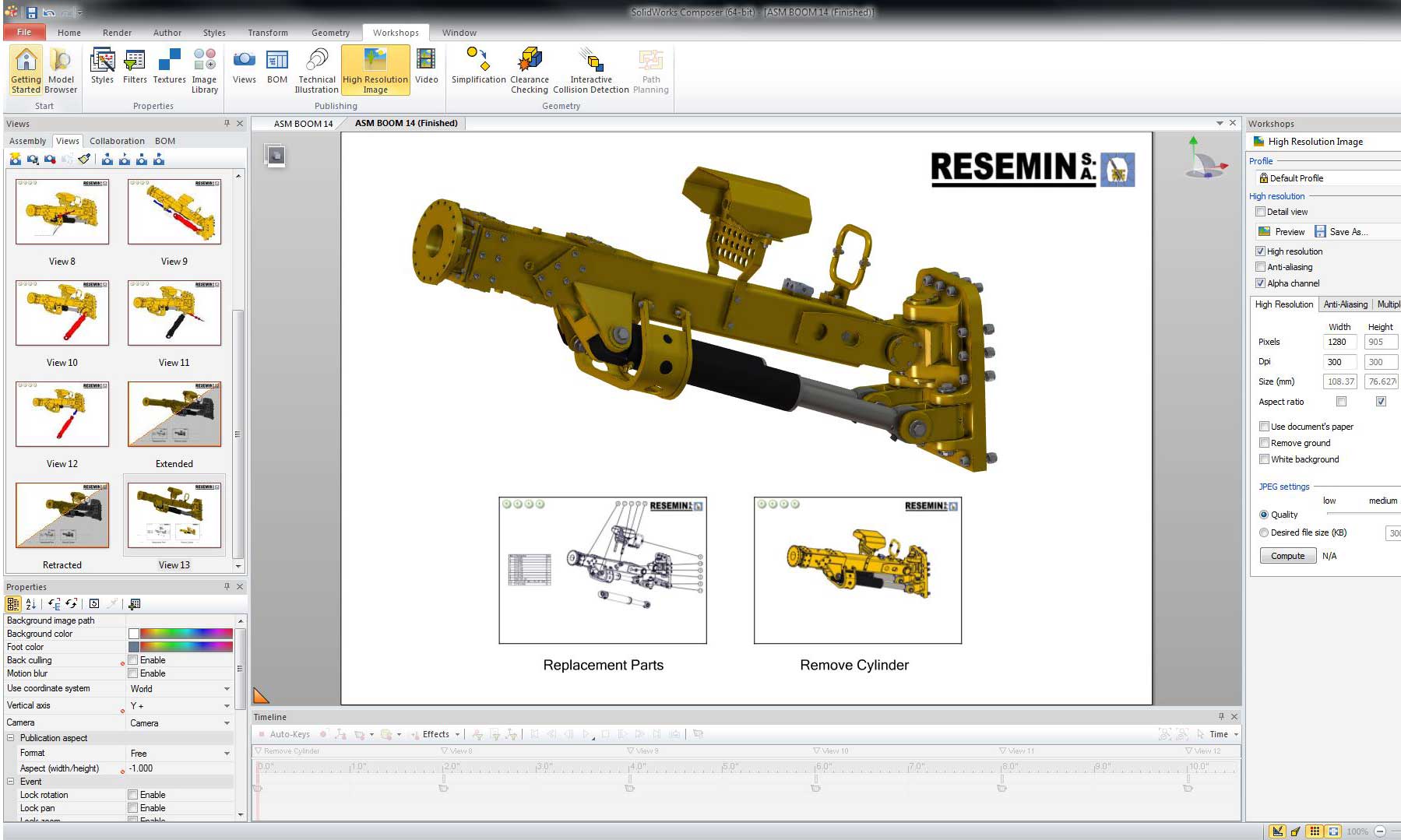Open the document tabs list dropdown arrow
The height and width of the screenshot is (840, 1401).
click(x=1220, y=123)
